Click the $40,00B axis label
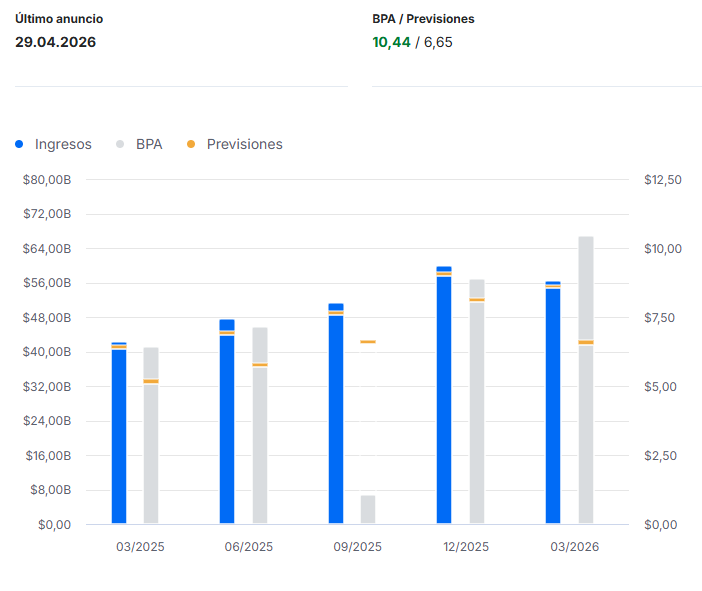 pos(47,352)
